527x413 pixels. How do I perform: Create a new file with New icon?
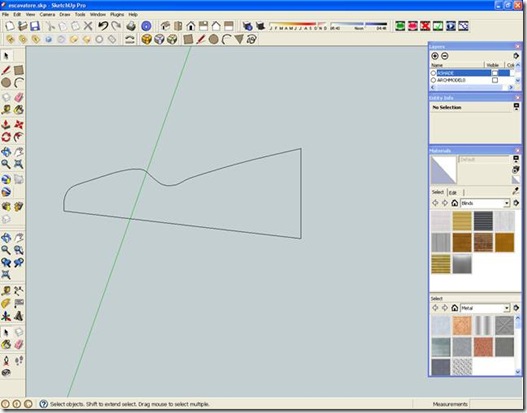pos(10,26)
